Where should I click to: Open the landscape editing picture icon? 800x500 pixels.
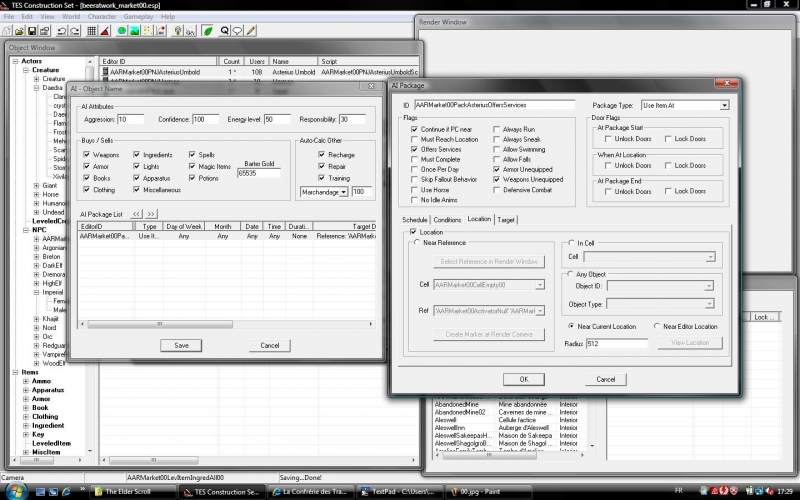[x=135, y=31]
